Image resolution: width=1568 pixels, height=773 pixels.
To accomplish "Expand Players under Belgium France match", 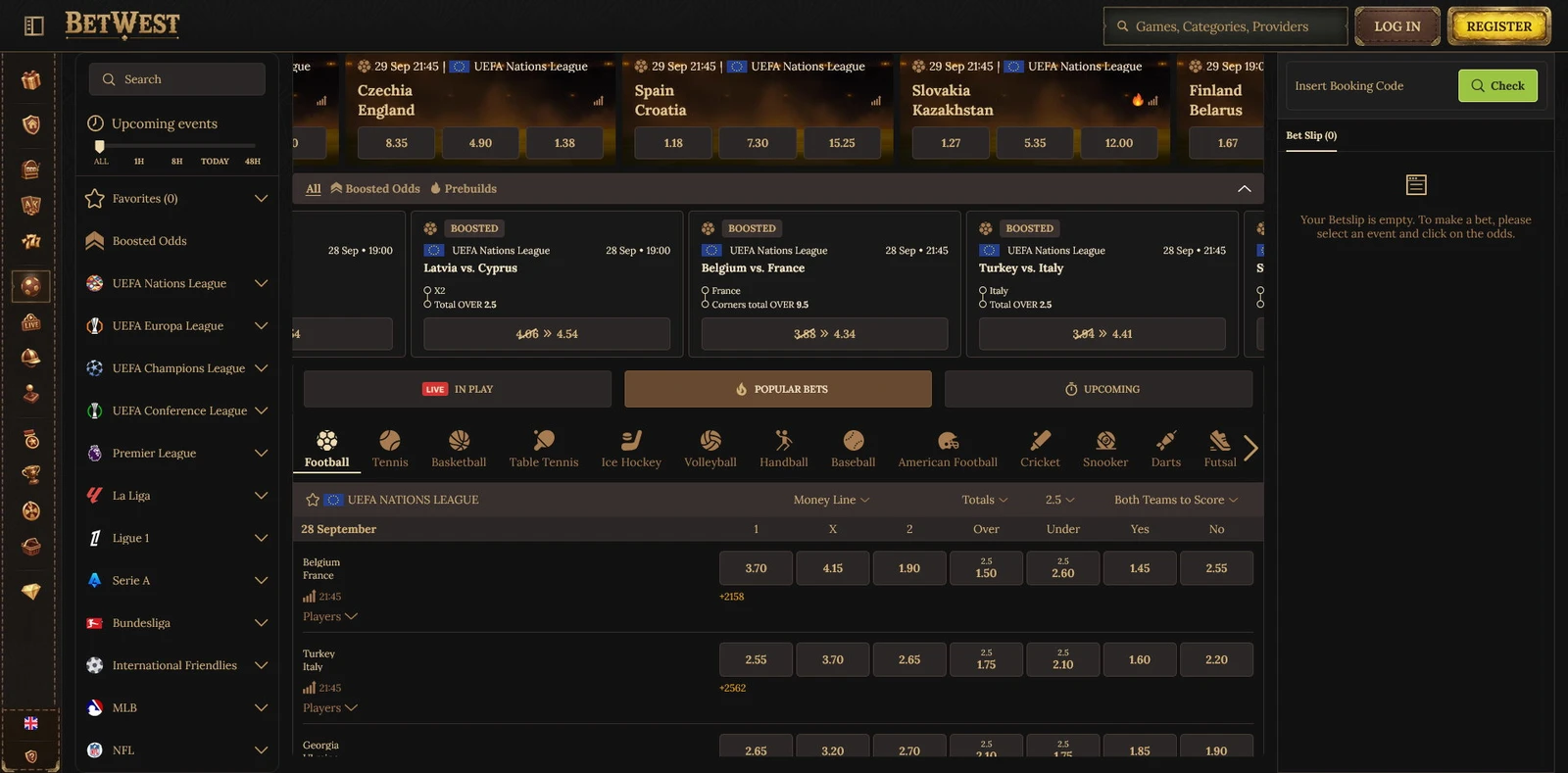I will click(x=330, y=616).
